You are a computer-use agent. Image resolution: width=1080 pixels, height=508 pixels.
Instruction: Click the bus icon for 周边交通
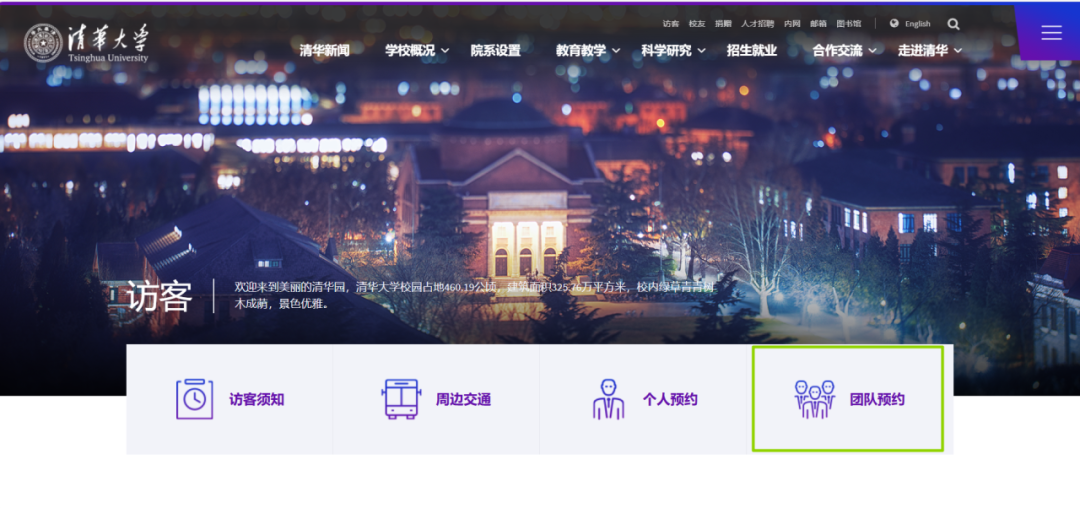click(401, 399)
